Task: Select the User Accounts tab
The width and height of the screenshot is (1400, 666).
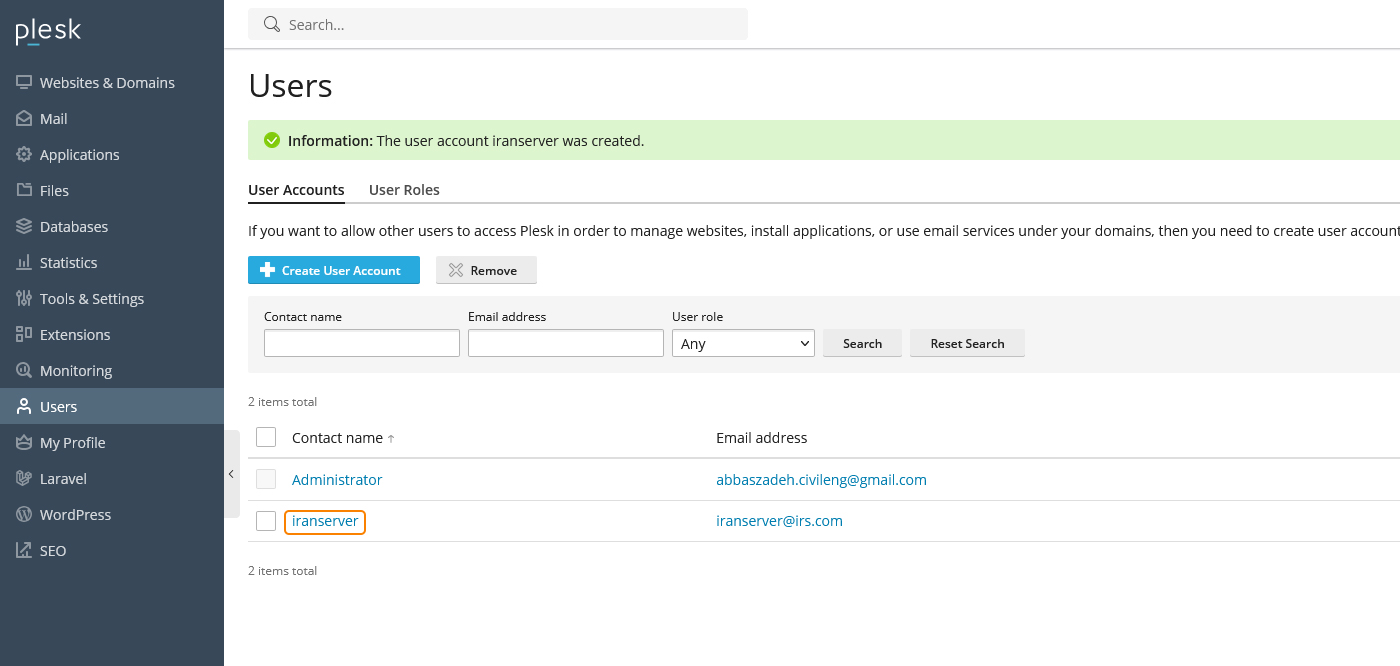Action: click(296, 190)
